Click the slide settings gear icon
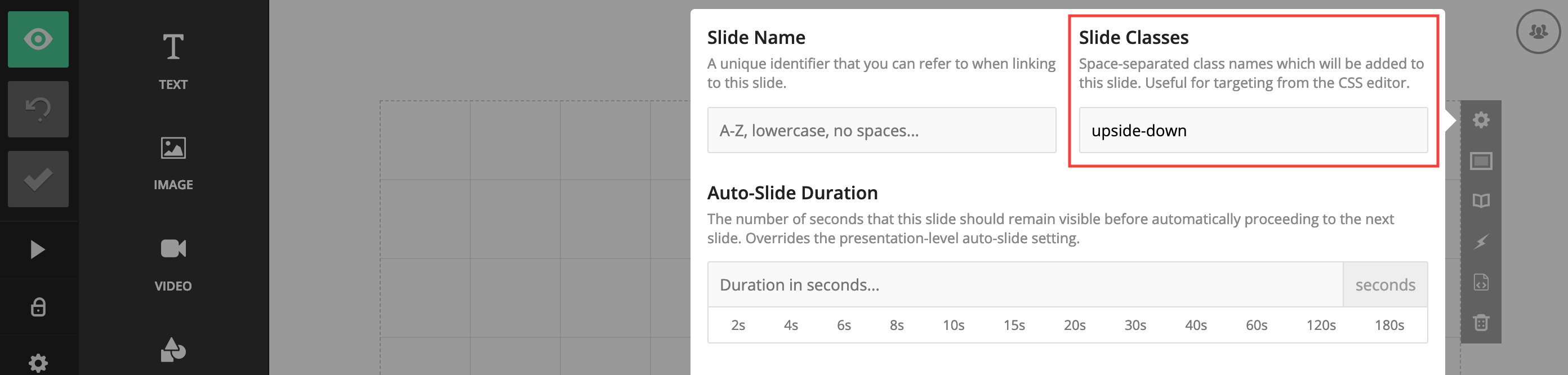 pyautogui.click(x=1480, y=120)
